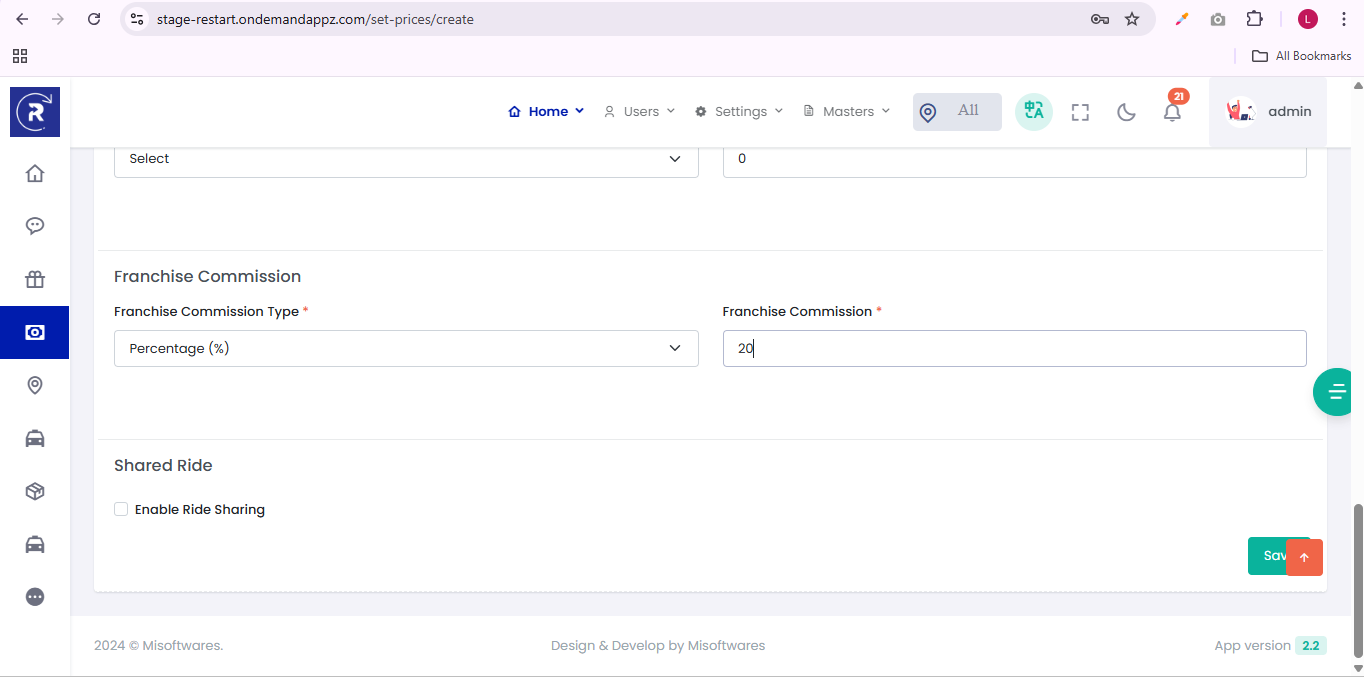The width and height of the screenshot is (1364, 677).
Task: Open Franchise Commission Type dropdown
Action: point(406,348)
